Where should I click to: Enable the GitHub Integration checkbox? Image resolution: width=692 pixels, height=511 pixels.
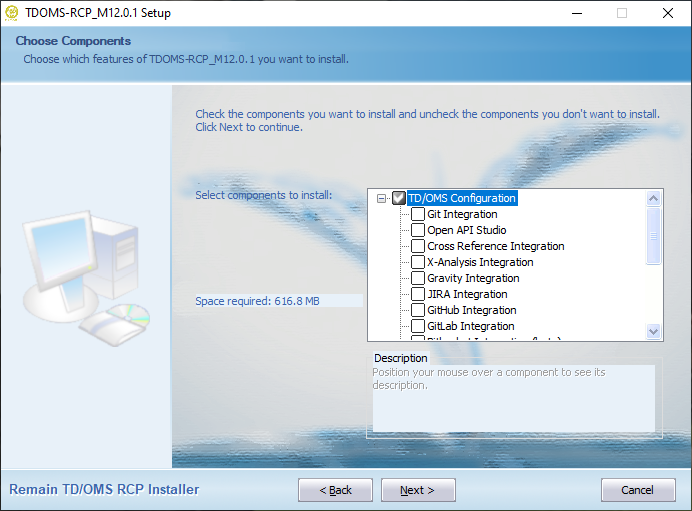pos(418,310)
